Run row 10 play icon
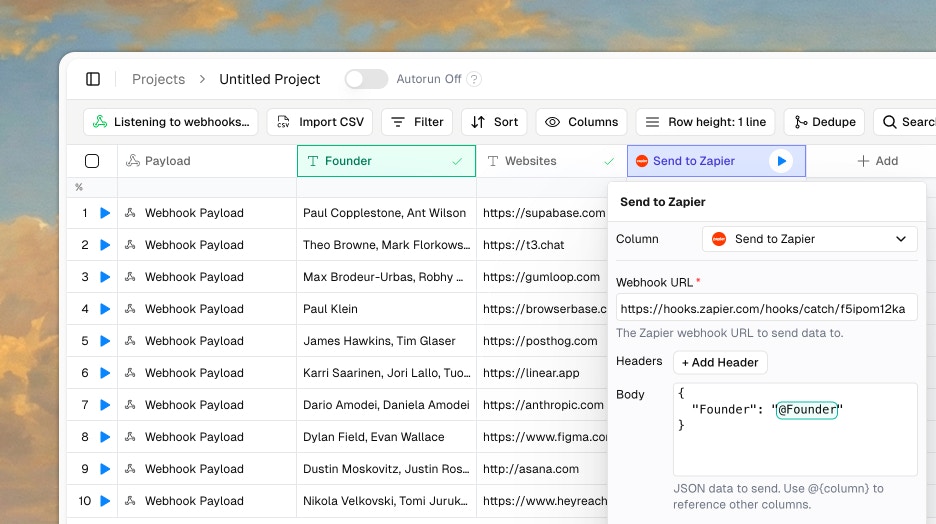This screenshot has height=524, width=936. (105, 501)
